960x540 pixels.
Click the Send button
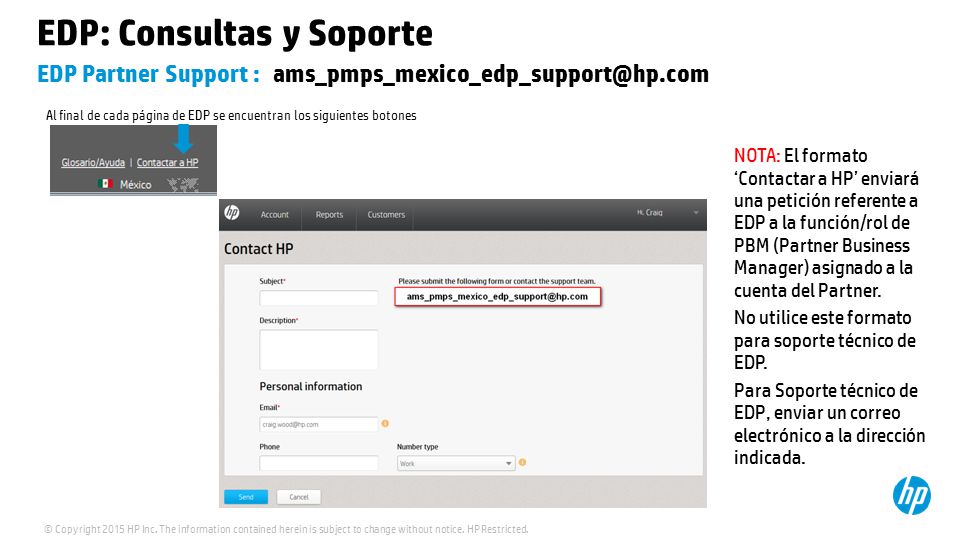(246, 497)
